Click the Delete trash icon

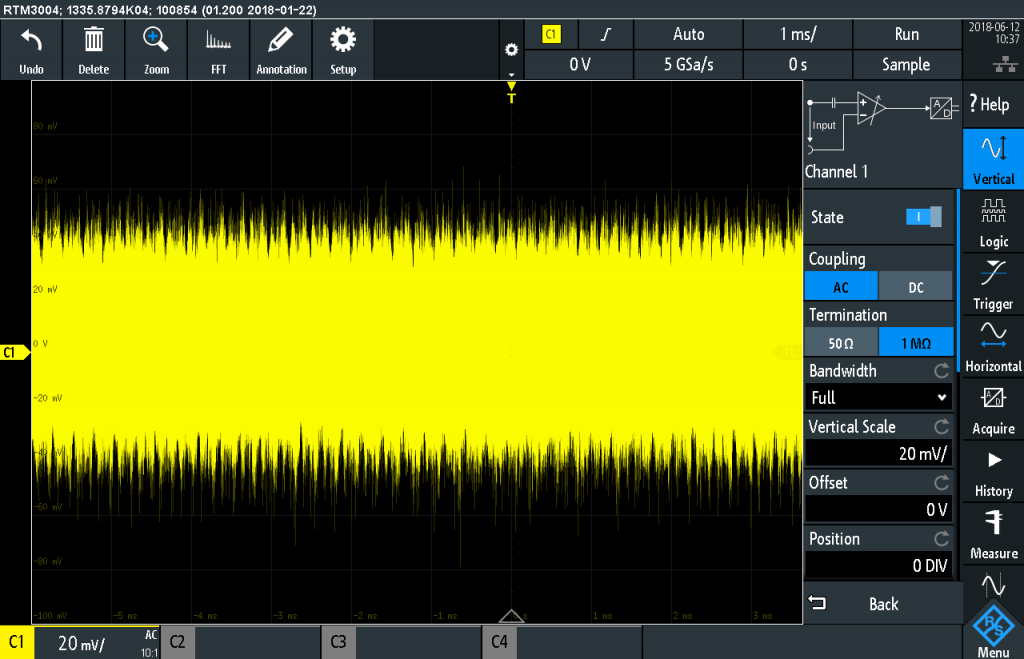click(x=93, y=42)
